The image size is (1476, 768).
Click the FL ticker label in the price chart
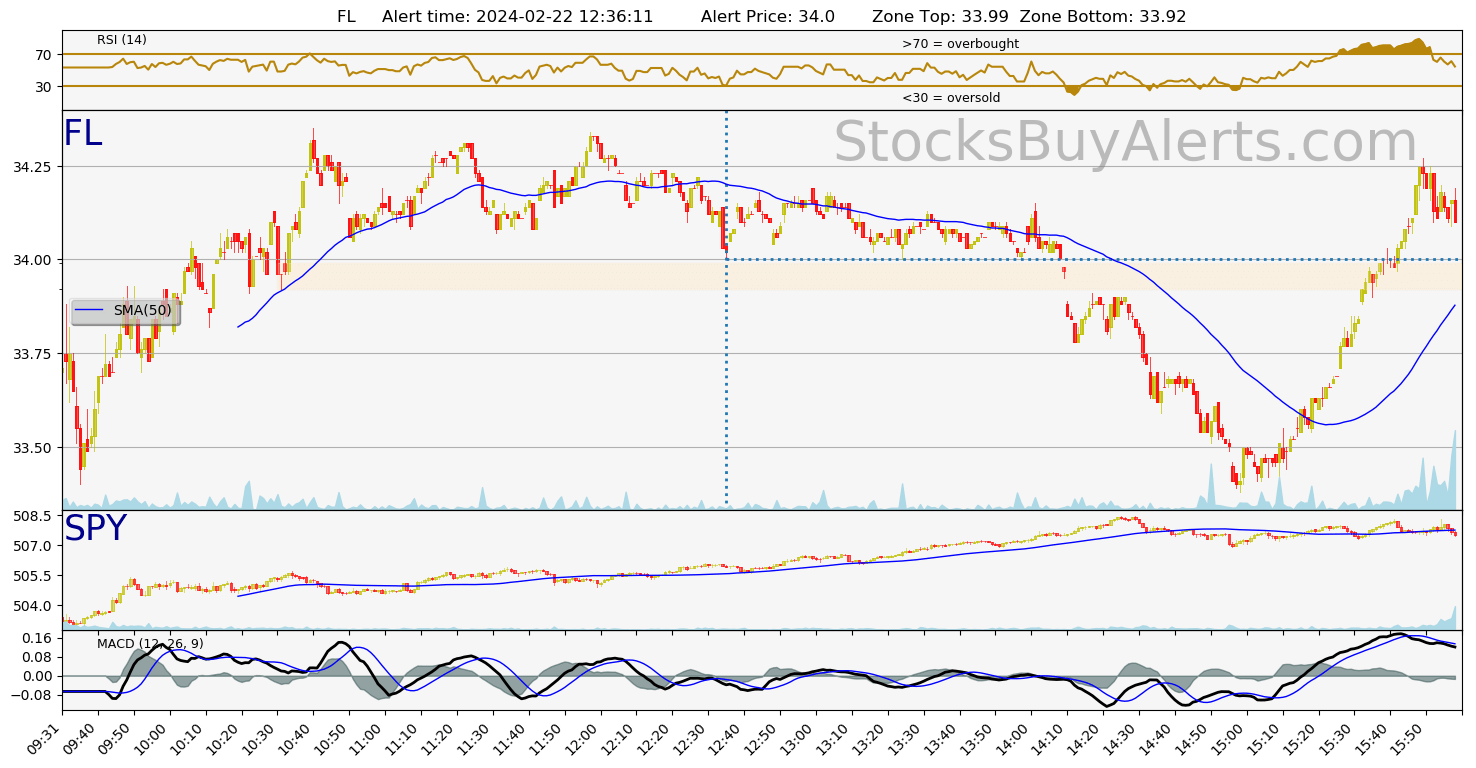point(83,134)
